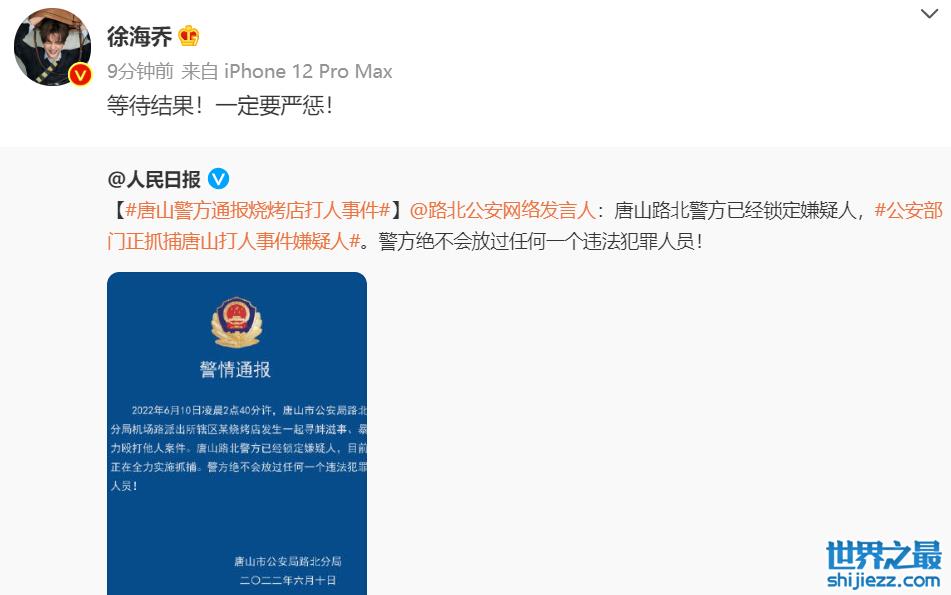This screenshot has width=951, height=595.
Task: Click the police emblem in the notice image
Action: click(237, 322)
